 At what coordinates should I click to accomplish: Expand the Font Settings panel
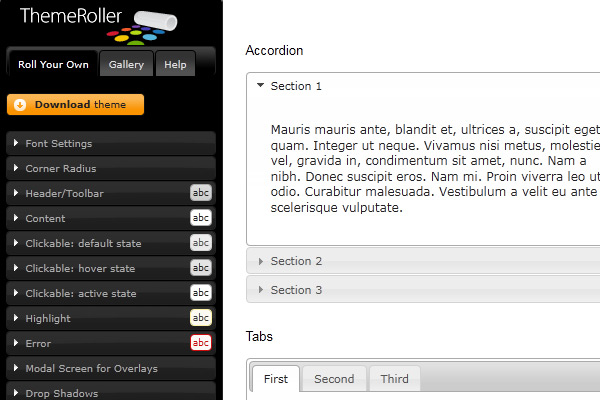(111, 143)
